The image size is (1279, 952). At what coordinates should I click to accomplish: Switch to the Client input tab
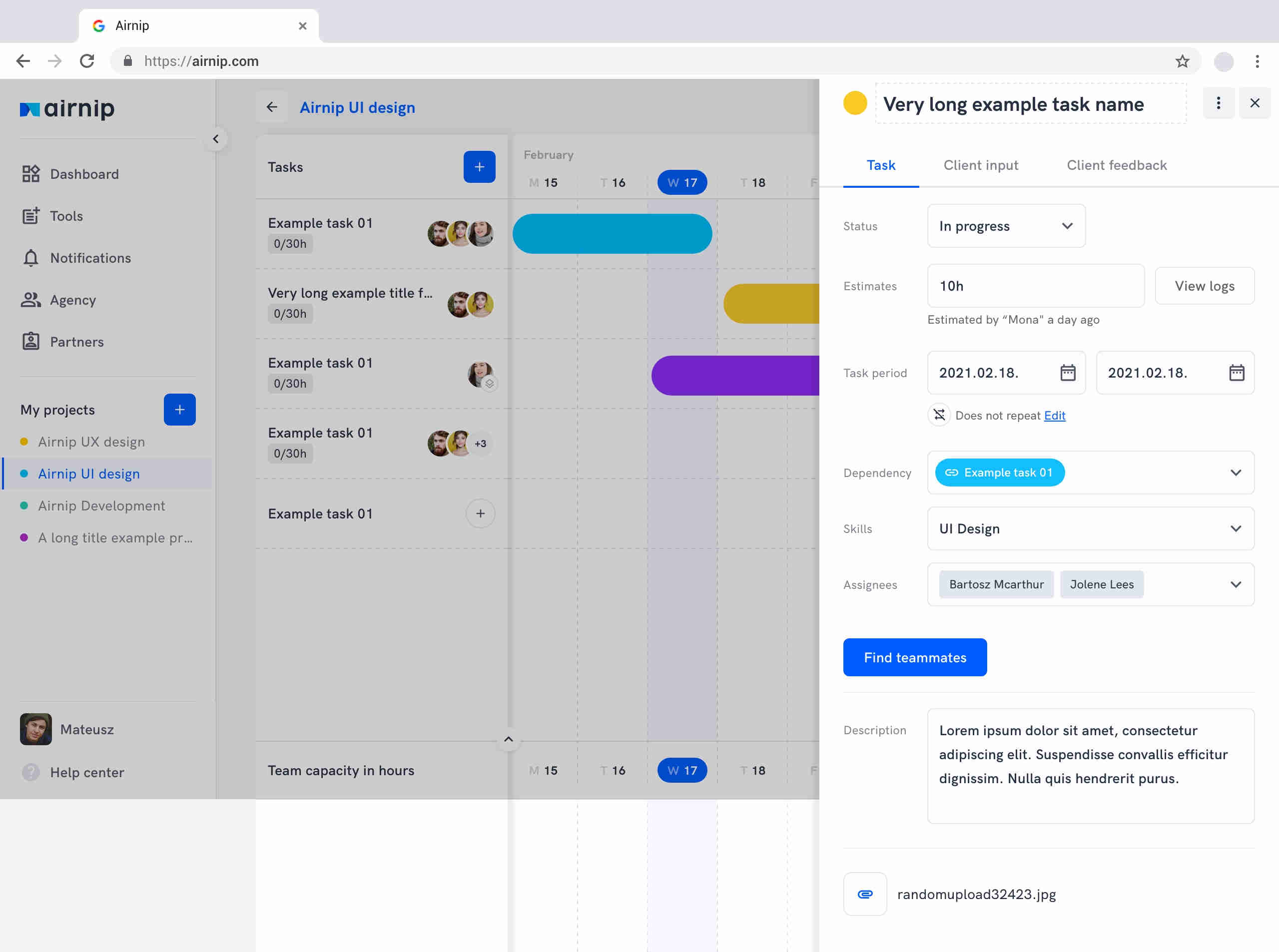point(981,165)
